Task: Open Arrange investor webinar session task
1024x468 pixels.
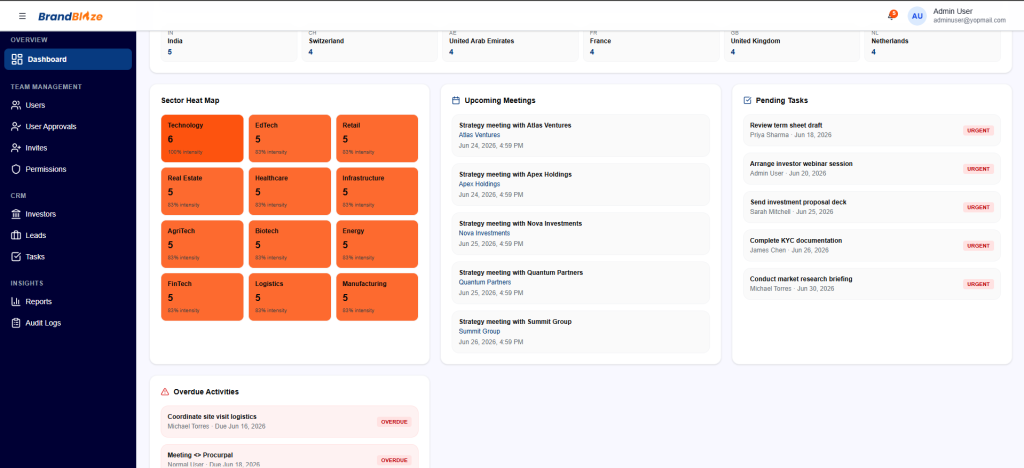Action: 872,168
